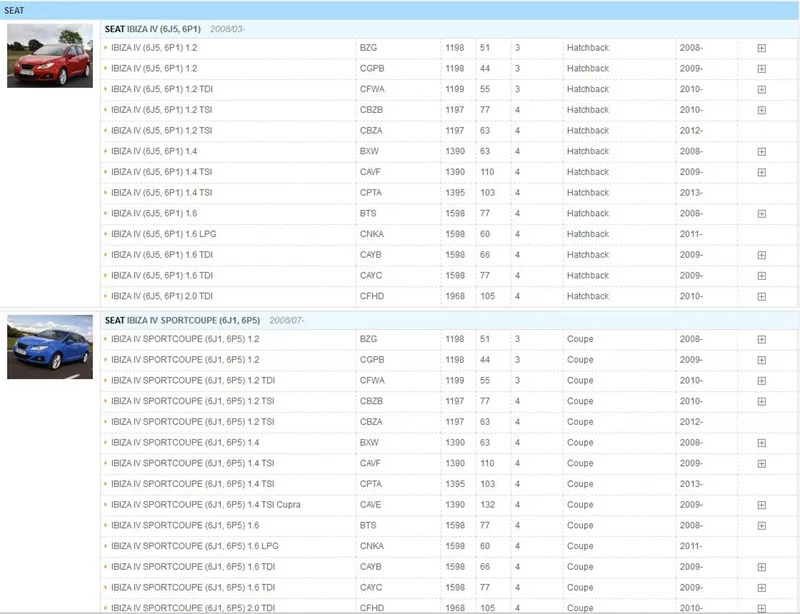Click date 2008/07- in Sportcoupe heading
This screenshot has height=614, width=800.
[x=287, y=321]
